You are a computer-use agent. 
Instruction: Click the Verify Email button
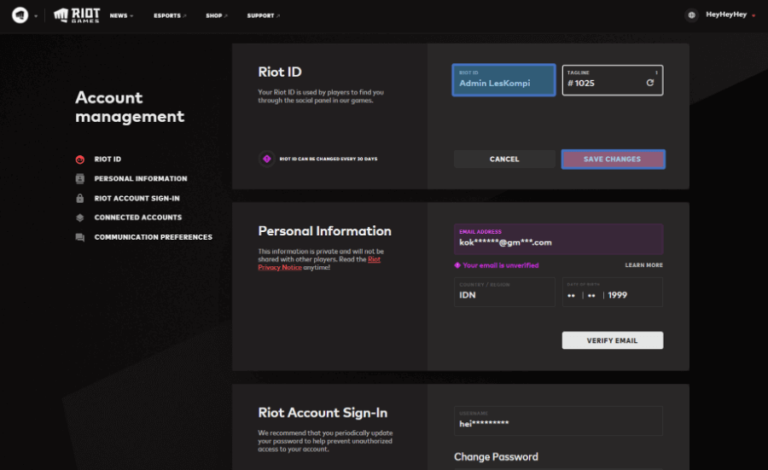(x=612, y=340)
